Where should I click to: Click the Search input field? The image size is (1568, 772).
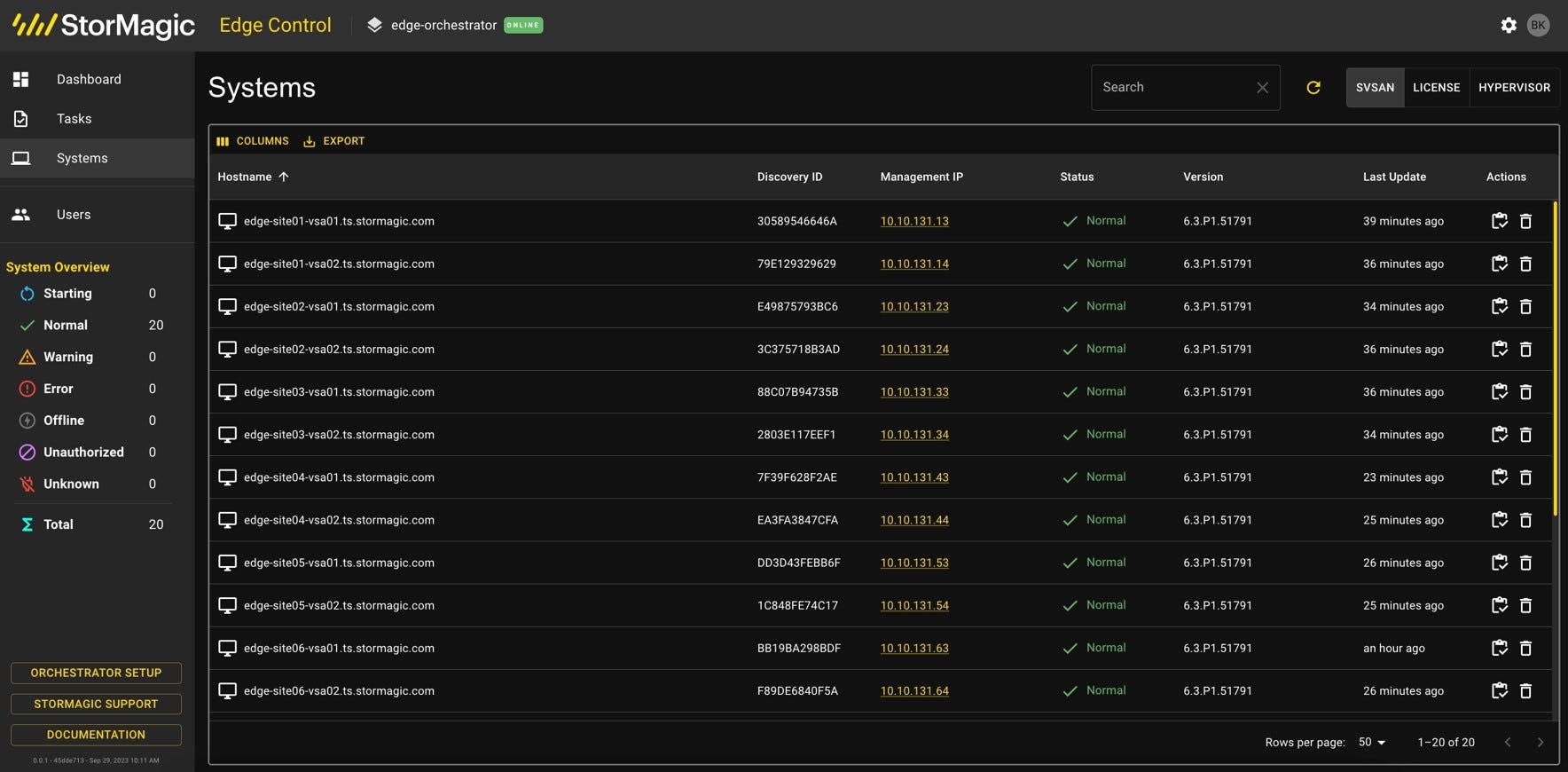point(1172,88)
